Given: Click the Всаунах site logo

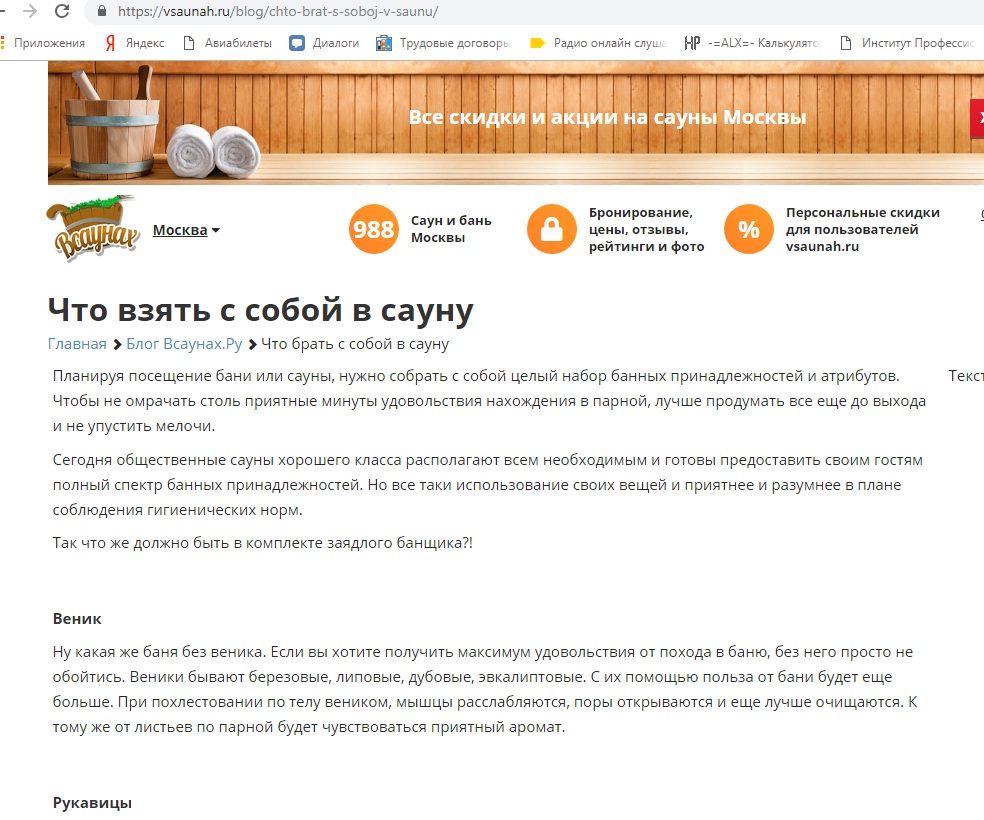Looking at the screenshot, I should tap(93, 228).
